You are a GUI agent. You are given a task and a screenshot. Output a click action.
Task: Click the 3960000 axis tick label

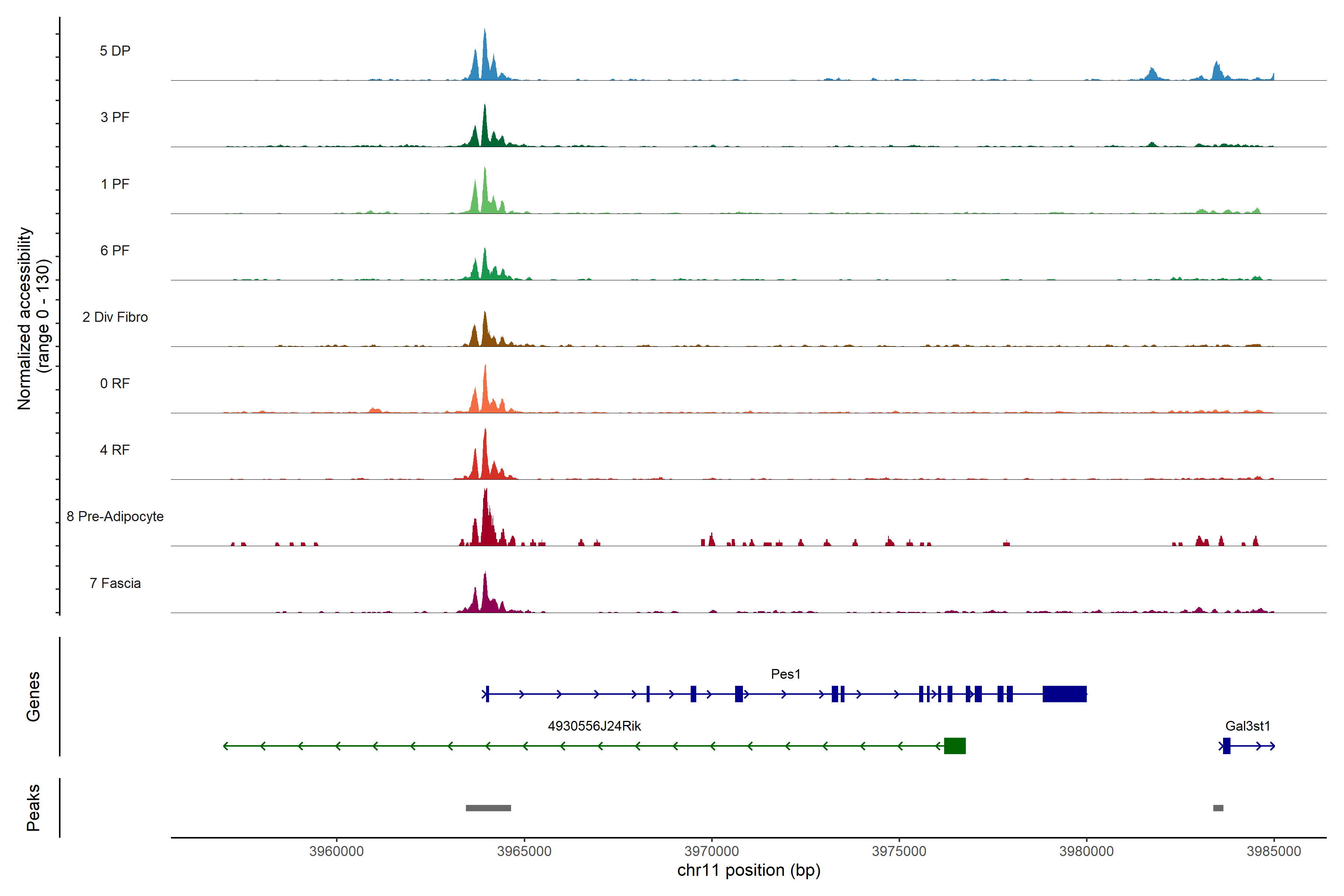(x=336, y=851)
